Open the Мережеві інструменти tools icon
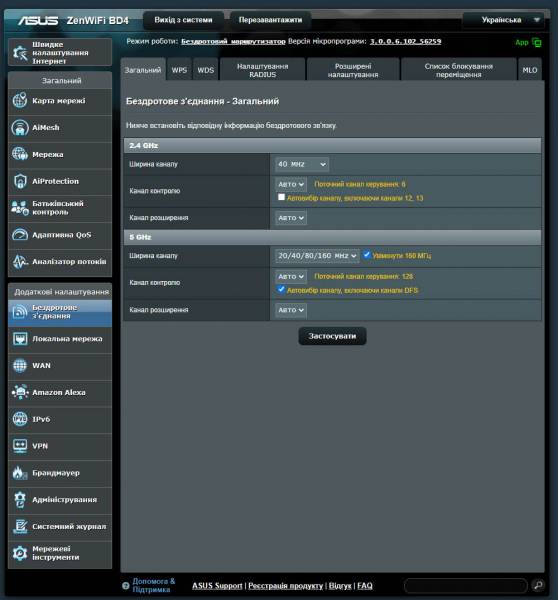Image resolution: width=558 pixels, height=600 pixels. click(x=20, y=553)
